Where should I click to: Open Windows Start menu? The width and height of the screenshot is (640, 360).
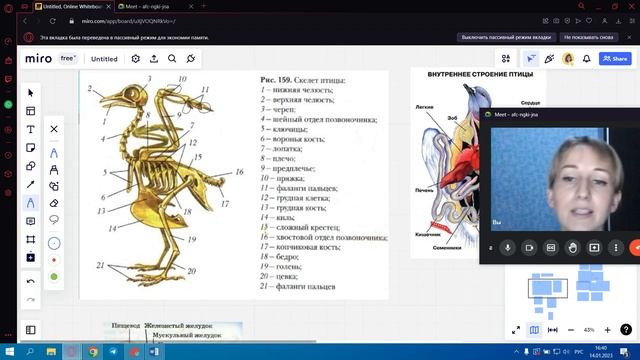pyautogui.click(x=9, y=351)
